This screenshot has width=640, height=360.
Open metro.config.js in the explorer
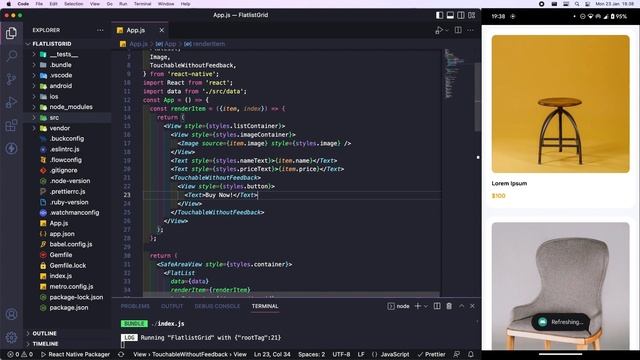click(x=71, y=287)
